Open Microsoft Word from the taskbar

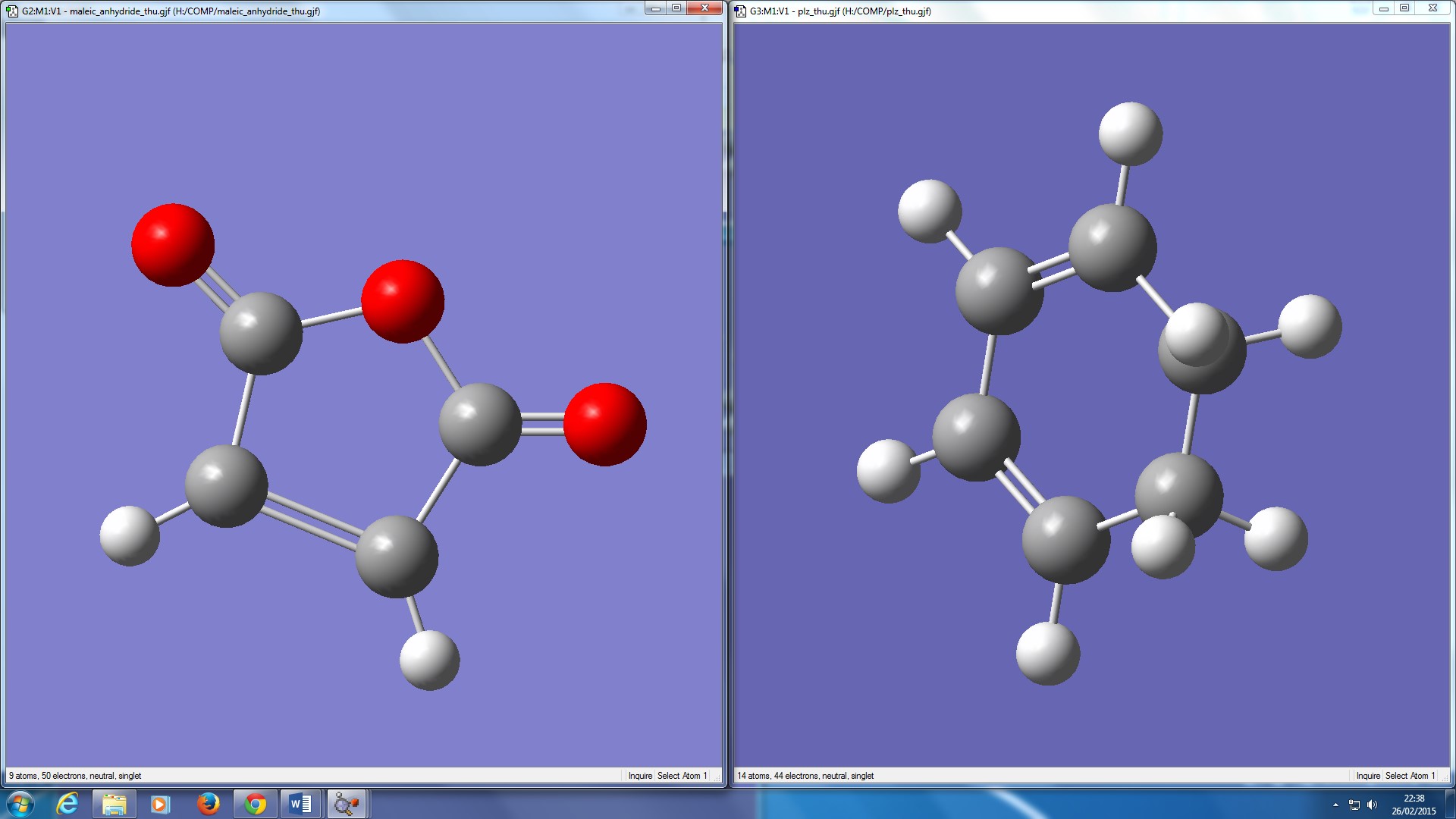[x=300, y=804]
